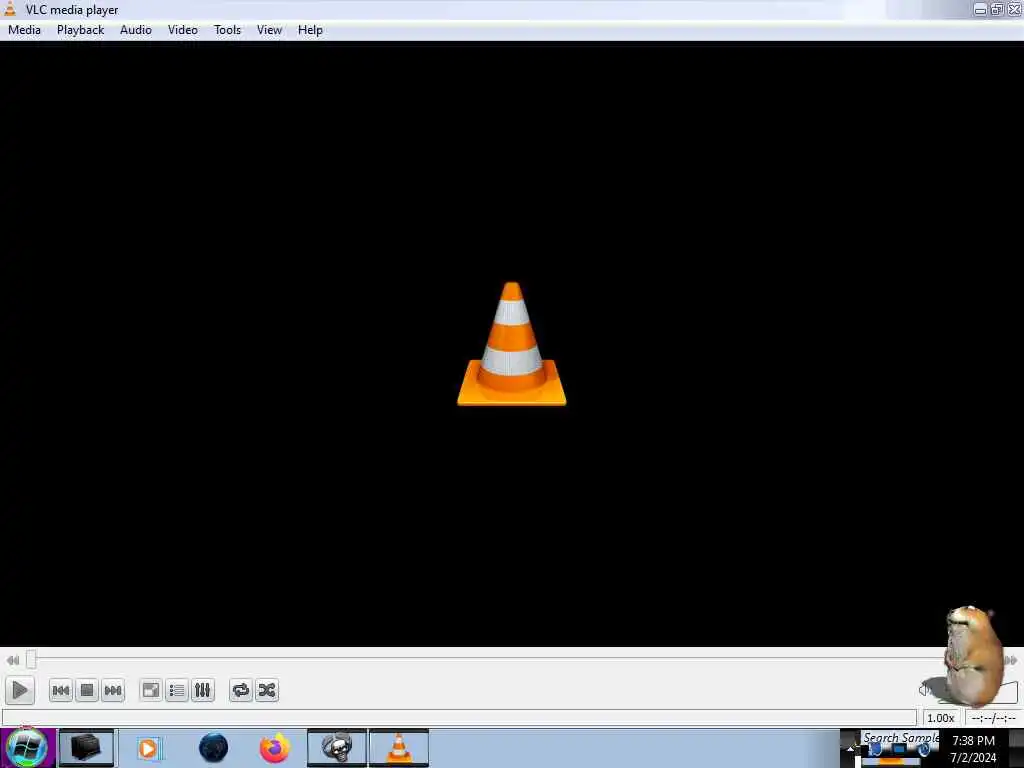Click the 1.00x playback speed label
This screenshot has height=768, width=1024.
940,718
